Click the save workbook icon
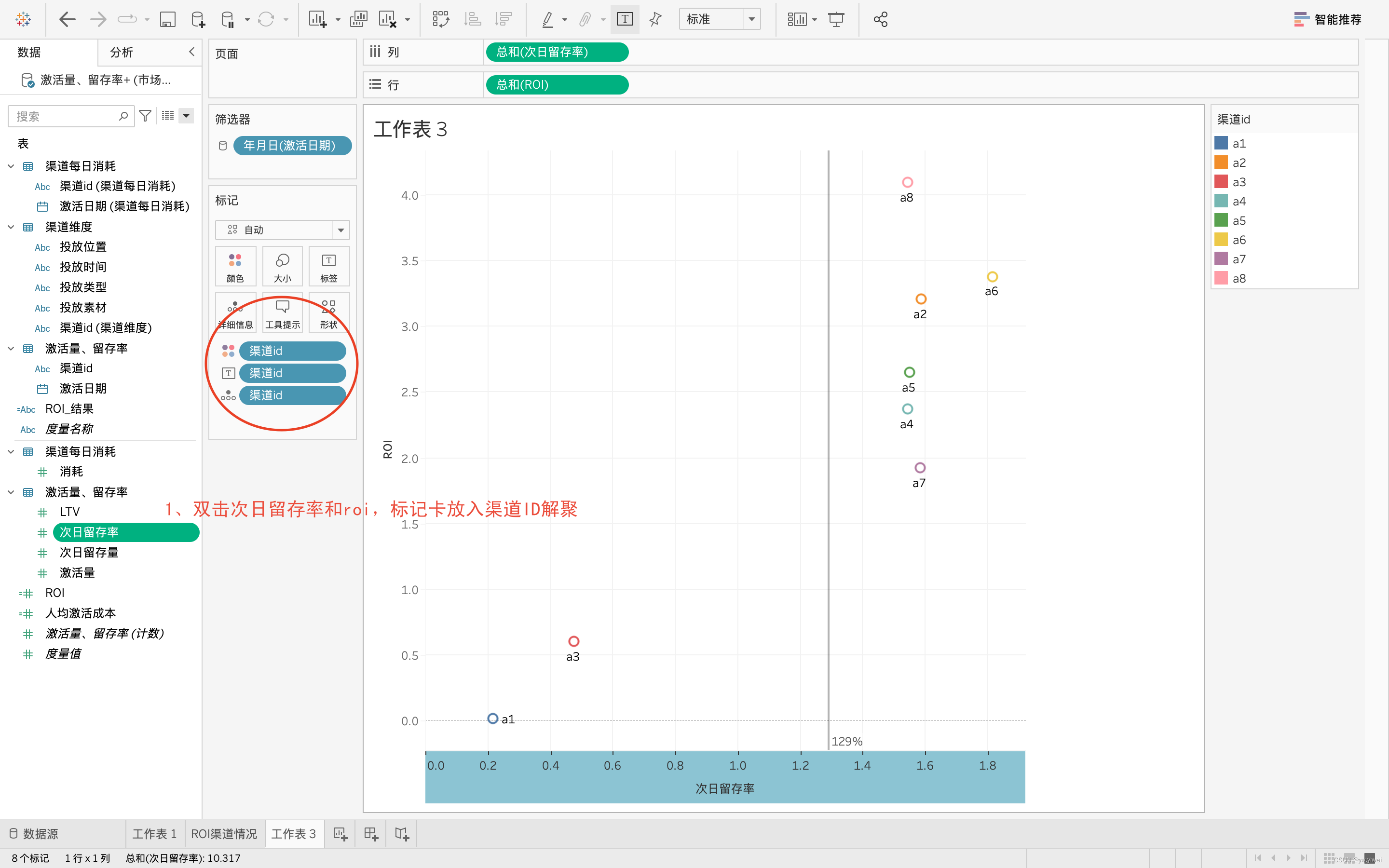 (167, 19)
